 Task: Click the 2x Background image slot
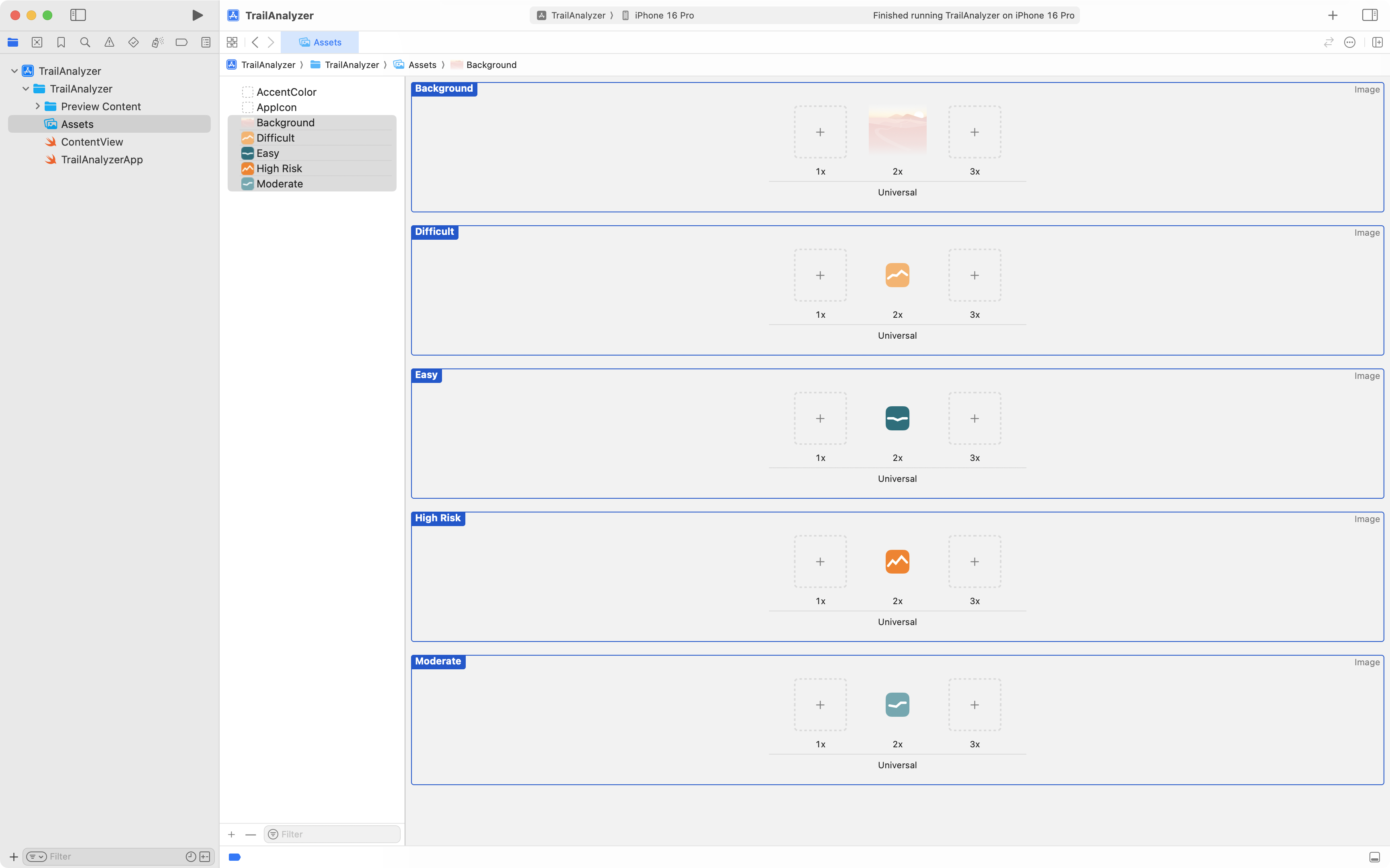click(x=897, y=132)
